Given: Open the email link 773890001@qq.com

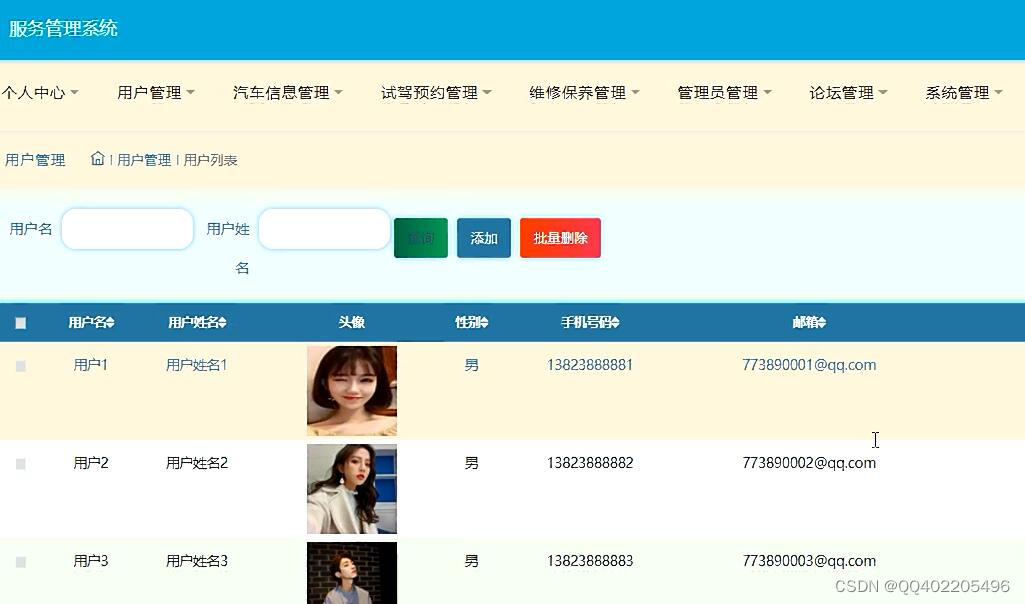Looking at the screenshot, I should click(x=809, y=365).
